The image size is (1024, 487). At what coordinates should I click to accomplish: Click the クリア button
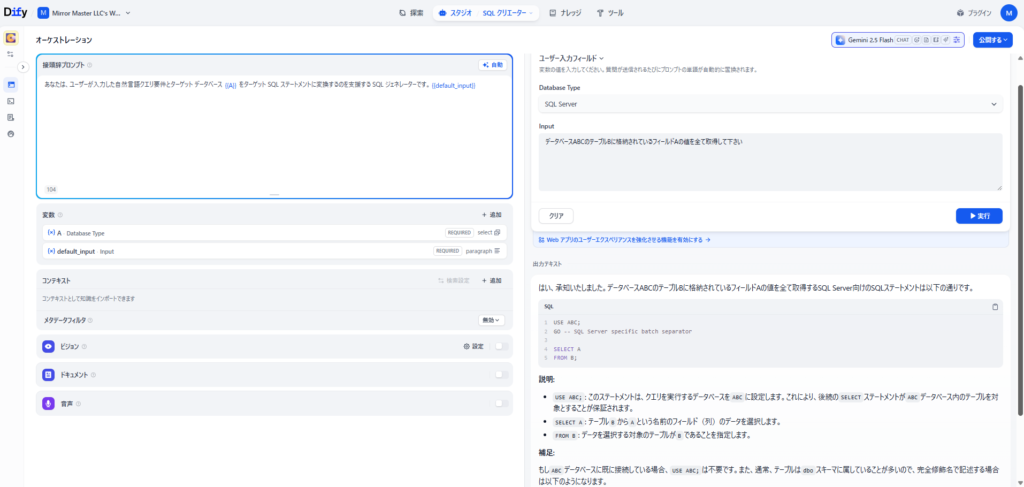[556, 215]
